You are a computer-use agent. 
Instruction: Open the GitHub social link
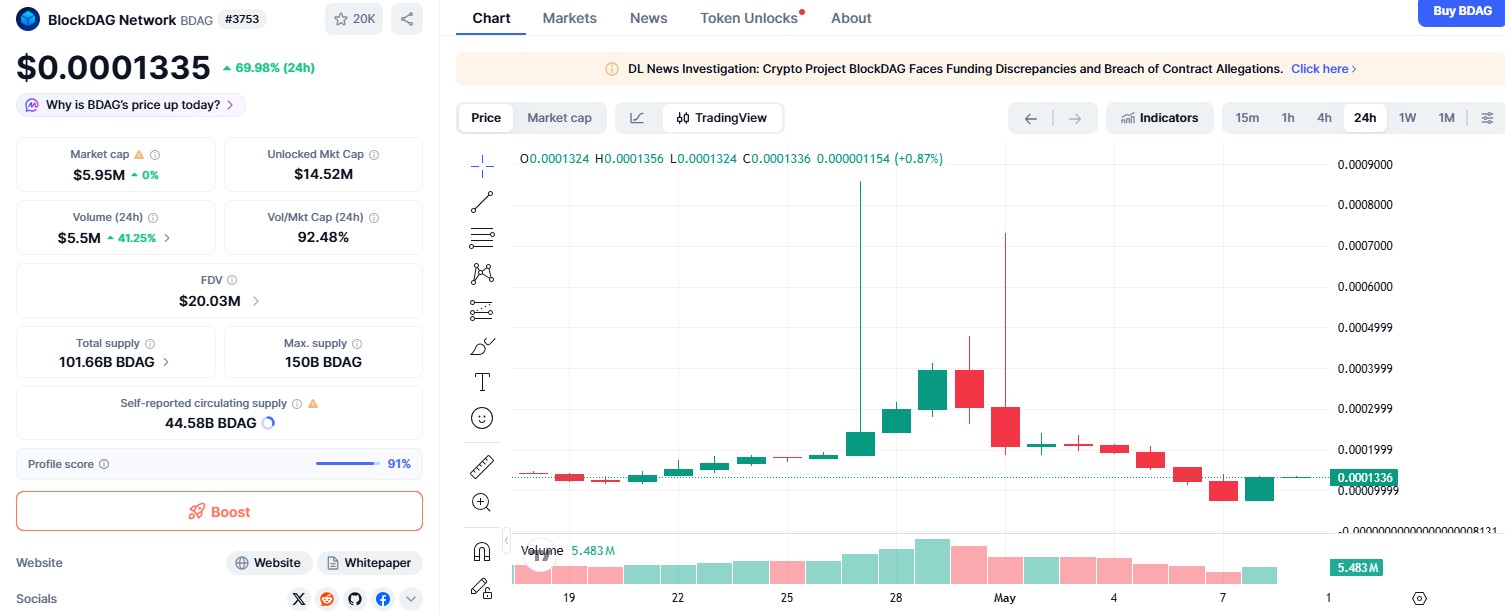click(355, 599)
